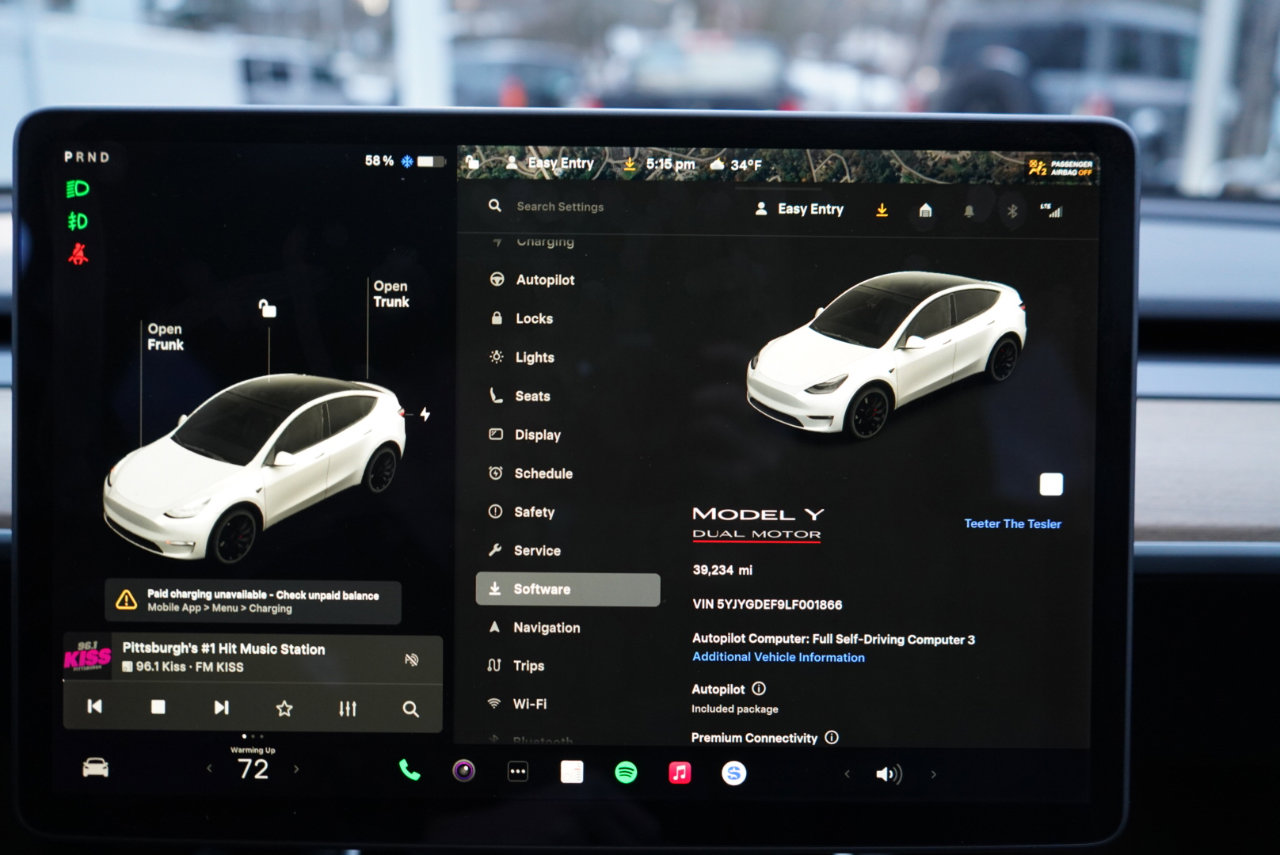Tap the Open Frunk control
1280x855 pixels.
165,337
